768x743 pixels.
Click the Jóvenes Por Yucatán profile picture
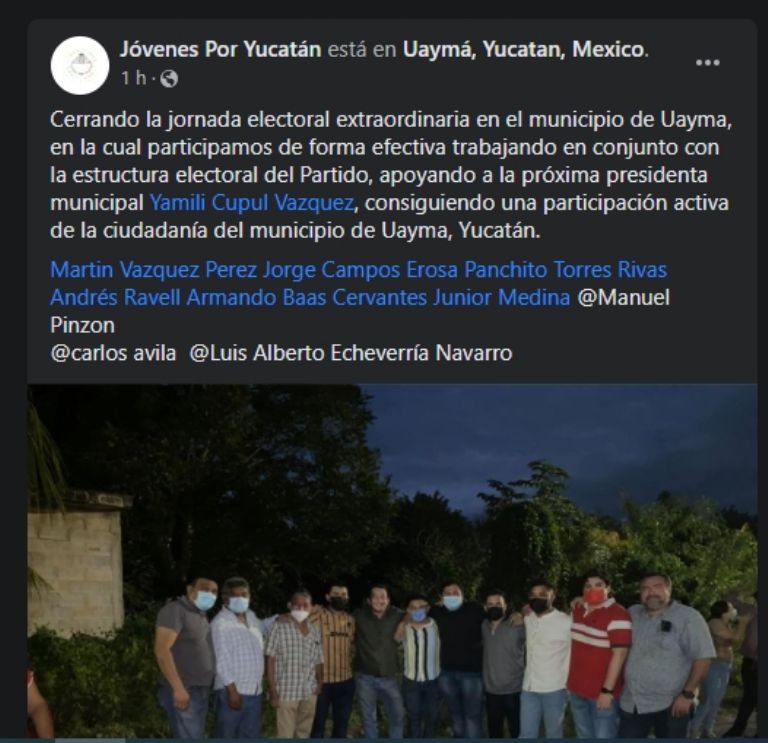coord(80,65)
